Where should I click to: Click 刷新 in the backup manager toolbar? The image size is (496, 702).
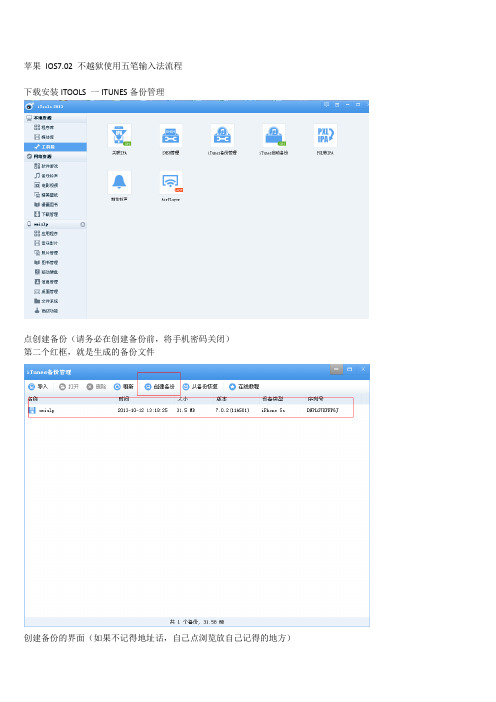point(124,386)
